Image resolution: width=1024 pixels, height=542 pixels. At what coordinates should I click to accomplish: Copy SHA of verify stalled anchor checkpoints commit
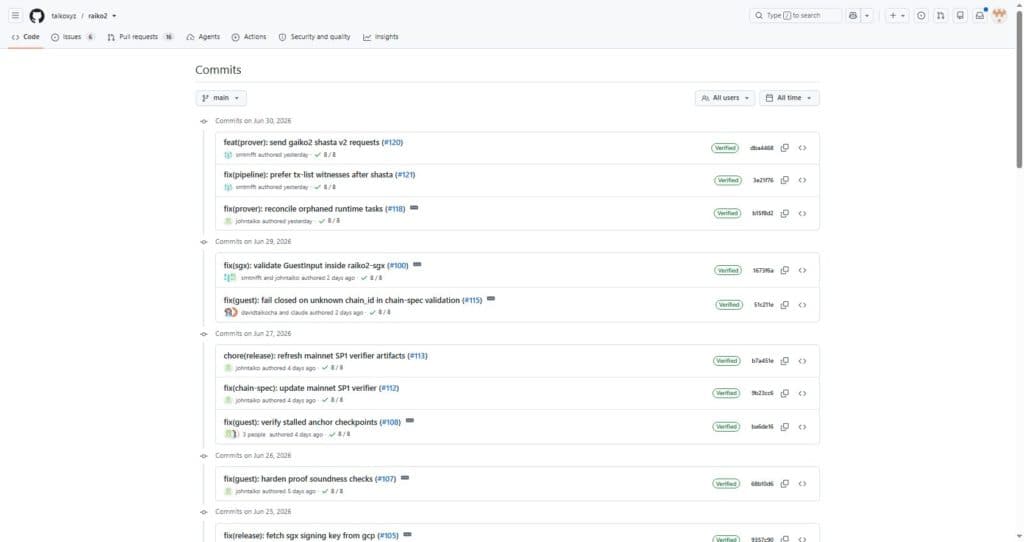[784, 427]
